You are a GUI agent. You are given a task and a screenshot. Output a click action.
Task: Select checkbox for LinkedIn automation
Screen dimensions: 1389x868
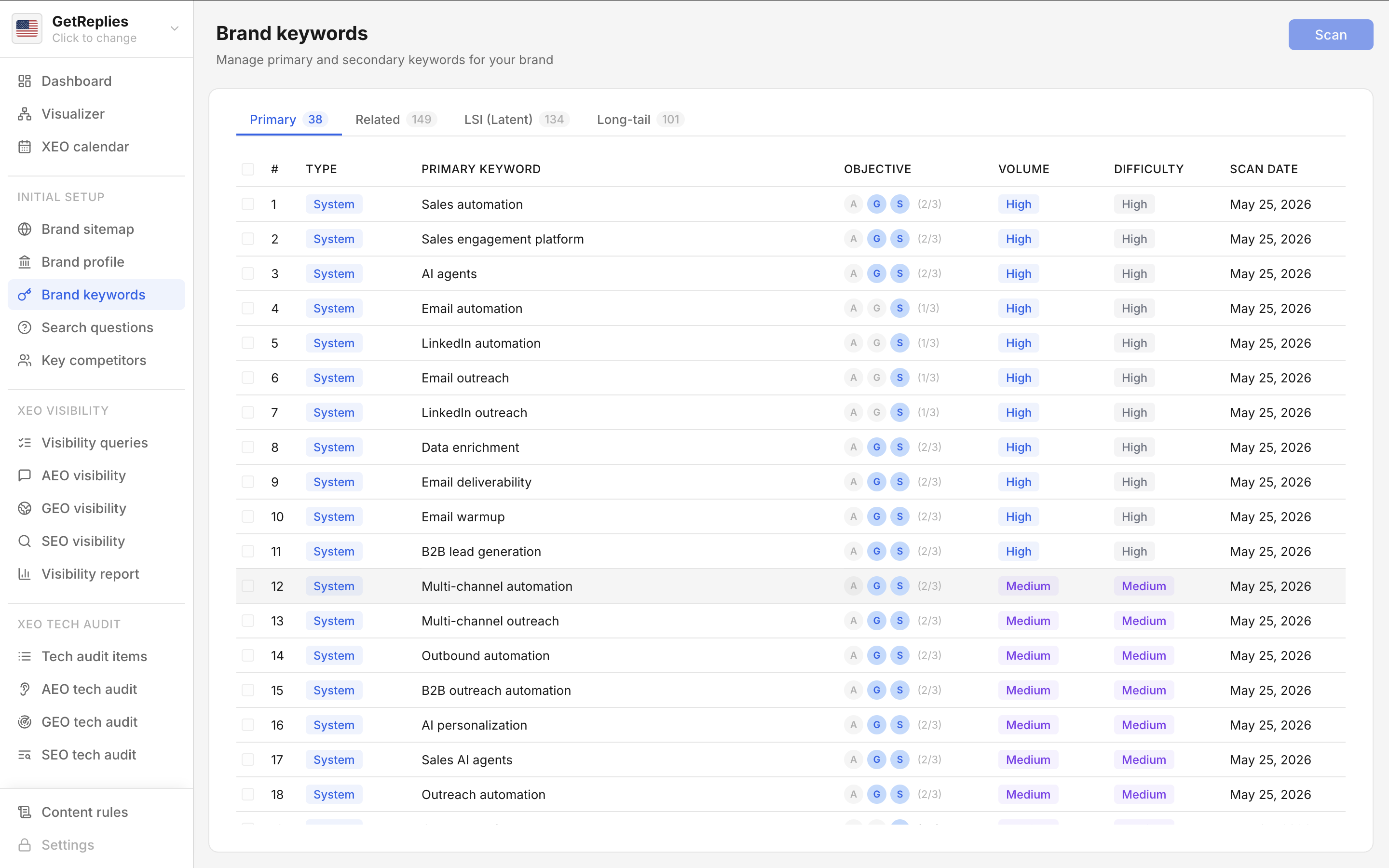(x=248, y=343)
